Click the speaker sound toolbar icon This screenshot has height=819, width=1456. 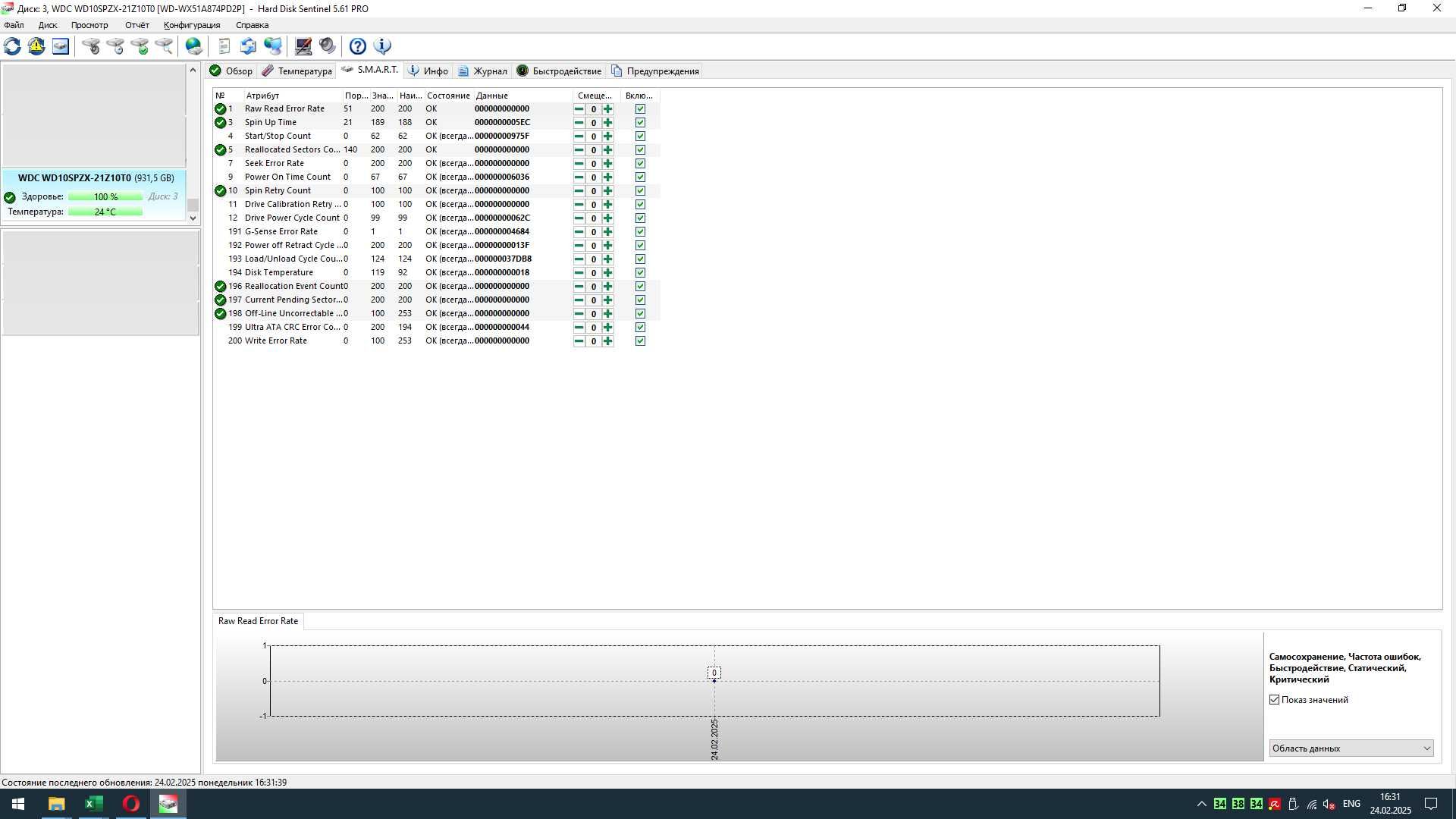327,46
